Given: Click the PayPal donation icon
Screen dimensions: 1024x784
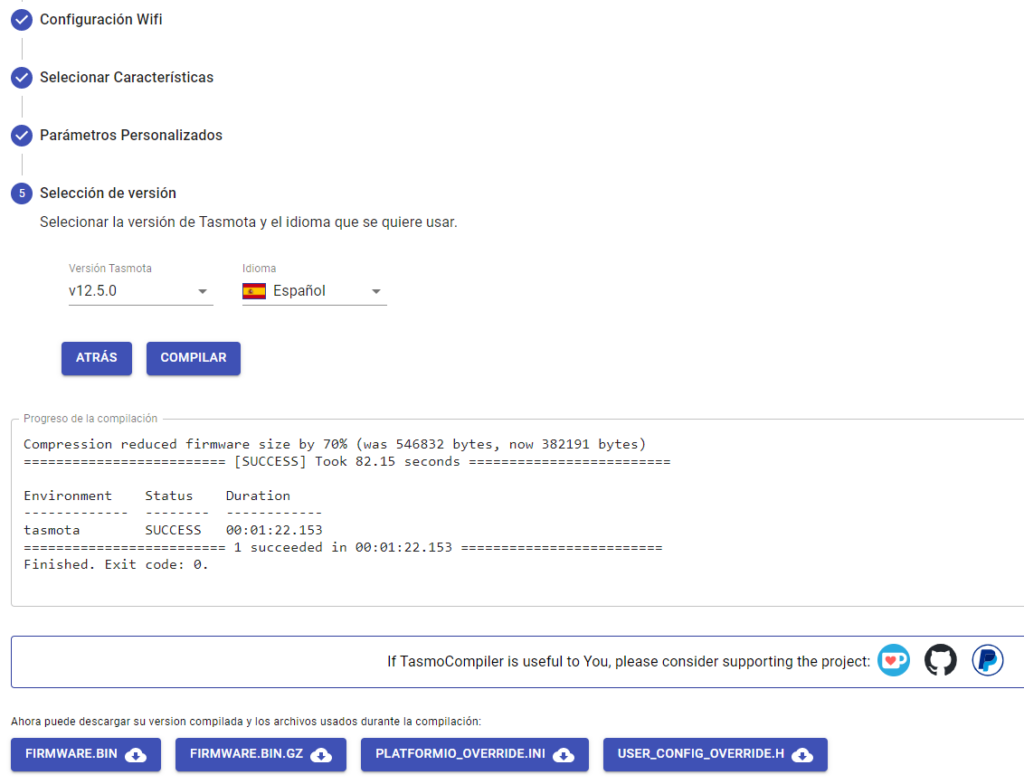Looking at the screenshot, I should [x=987, y=660].
